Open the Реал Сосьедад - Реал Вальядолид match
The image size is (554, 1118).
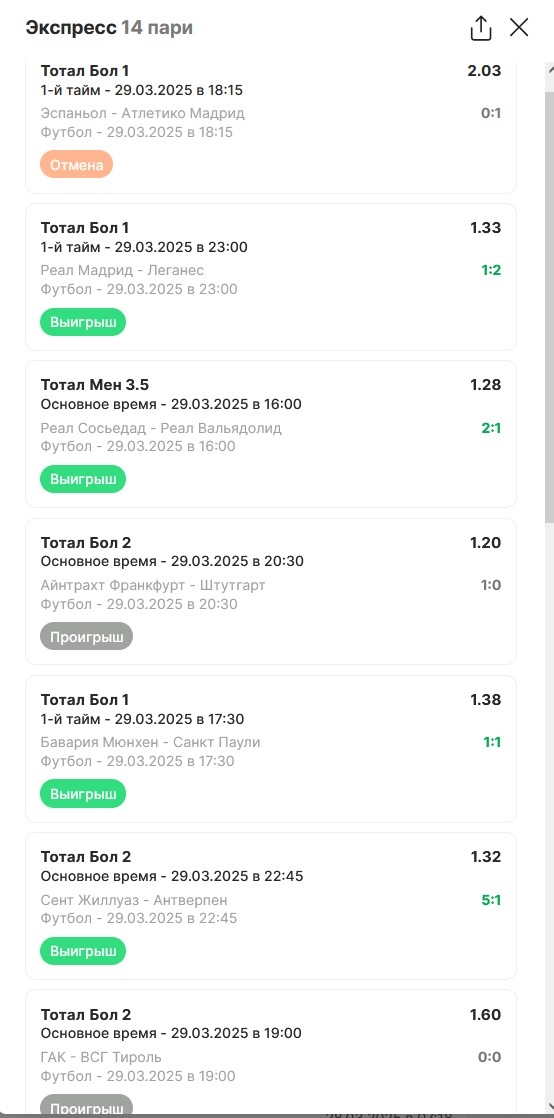(x=161, y=428)
